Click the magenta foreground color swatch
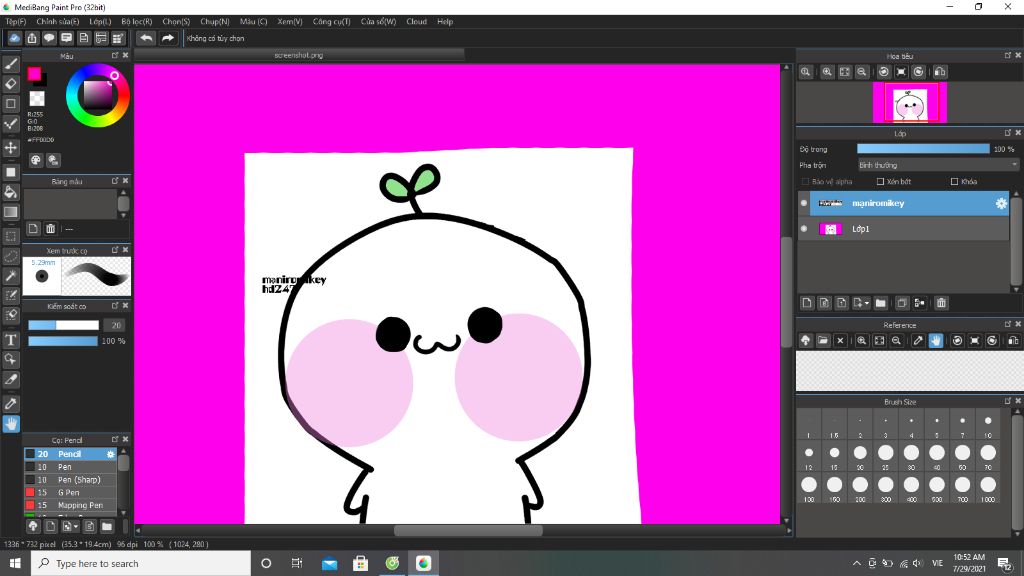This screenshot has height=576, width=1024. coord(34,74)
